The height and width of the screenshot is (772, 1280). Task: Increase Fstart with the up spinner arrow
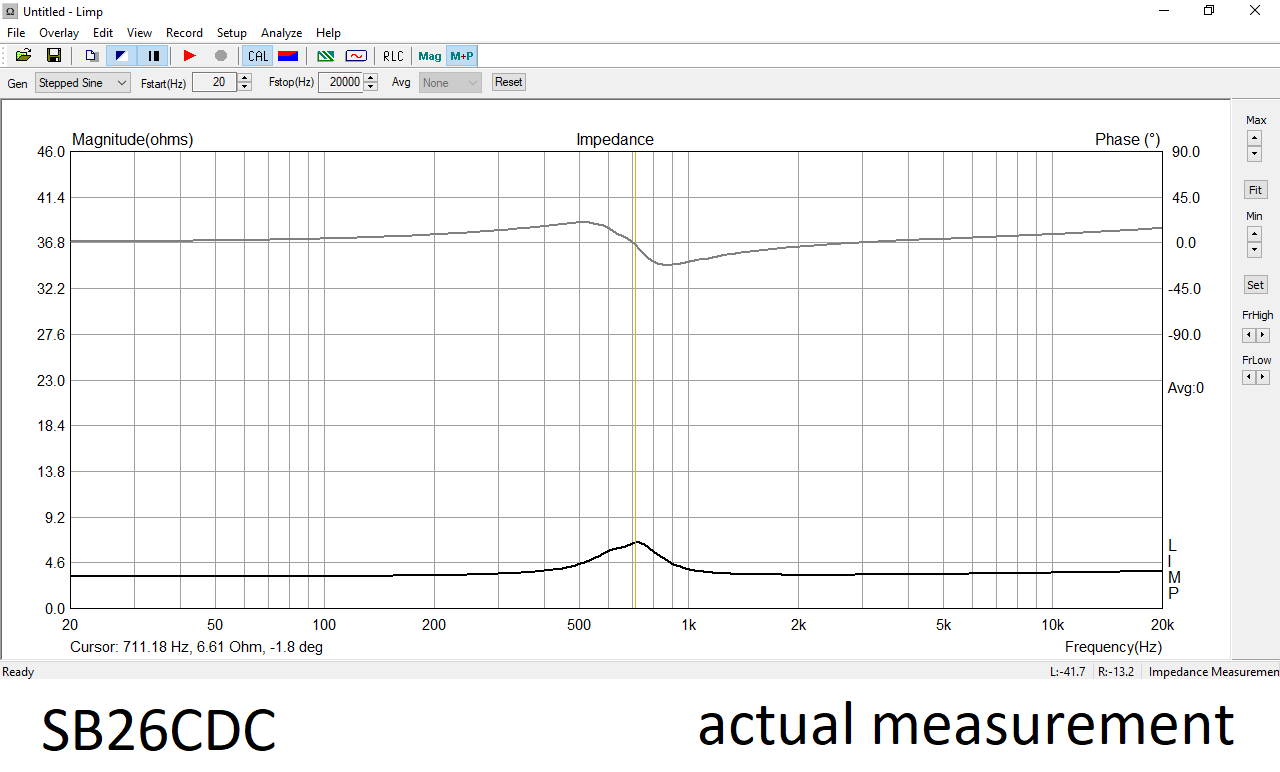245,78
